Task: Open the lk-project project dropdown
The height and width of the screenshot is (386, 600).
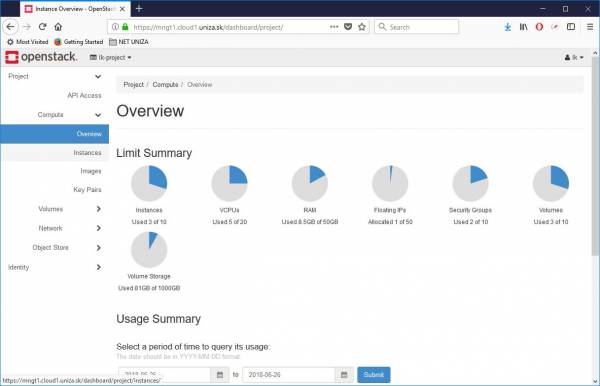Action: pos(111,57)
